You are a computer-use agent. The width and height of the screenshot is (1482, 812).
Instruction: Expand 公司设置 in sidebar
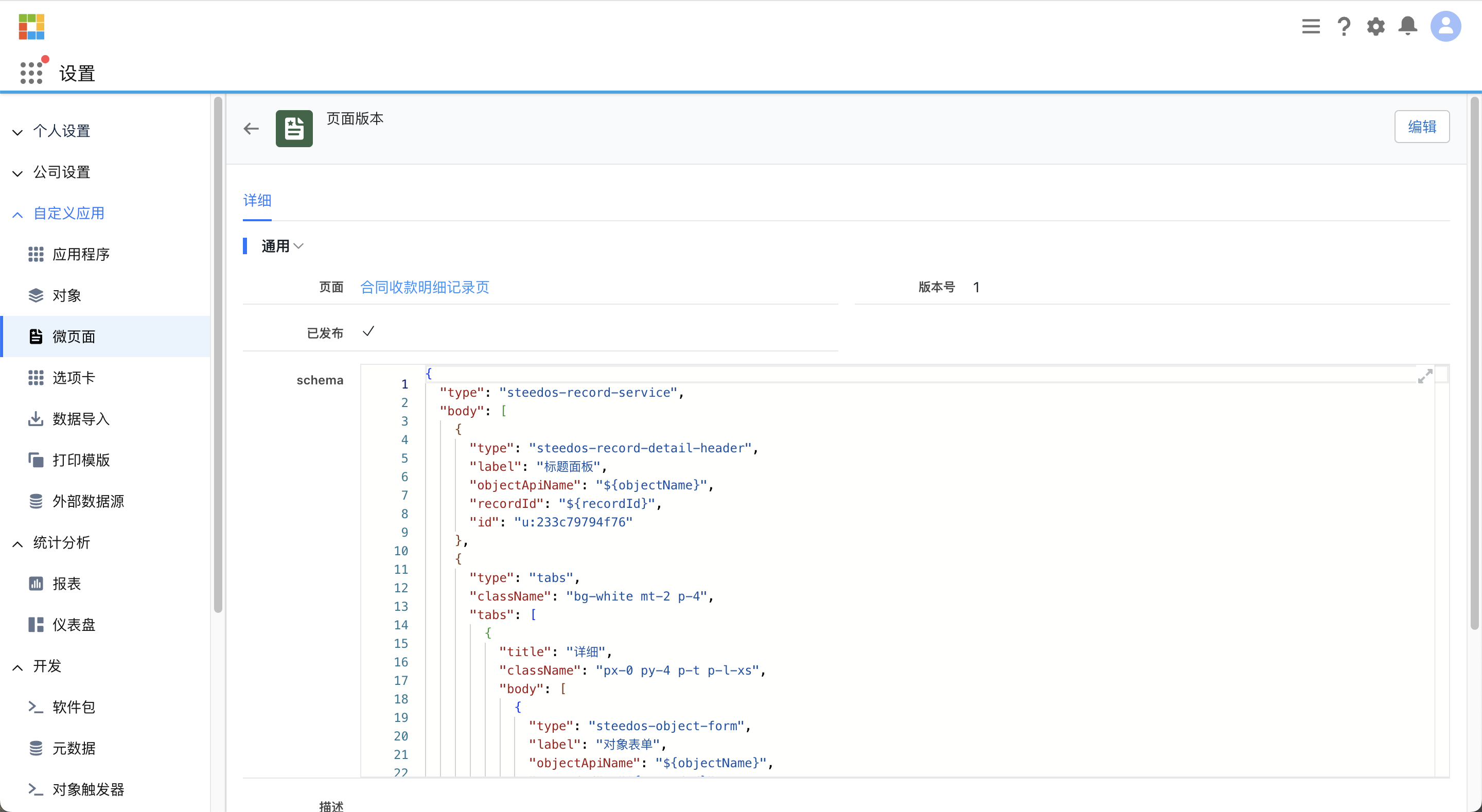61,172
